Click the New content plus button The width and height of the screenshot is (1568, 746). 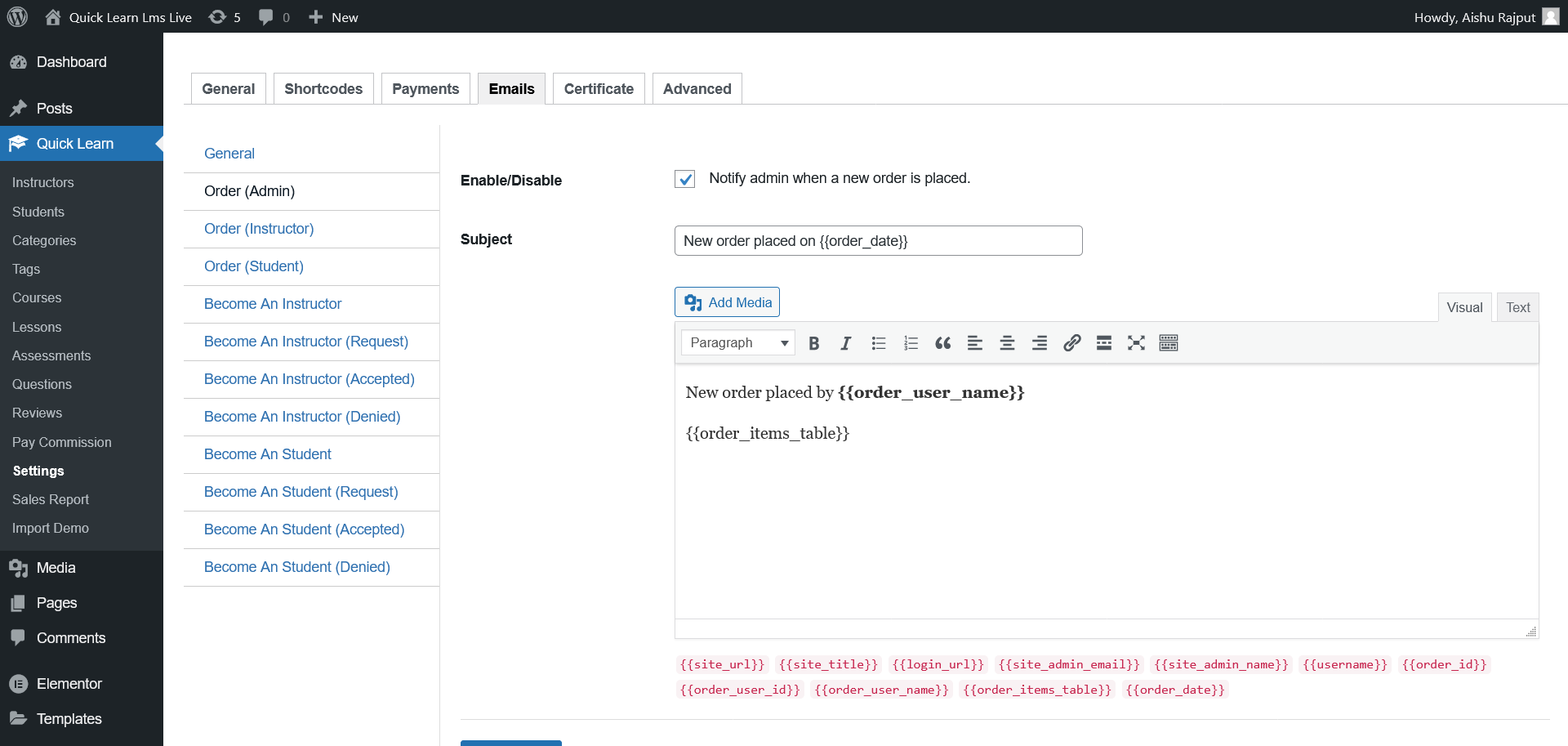(x=333, y=17)
